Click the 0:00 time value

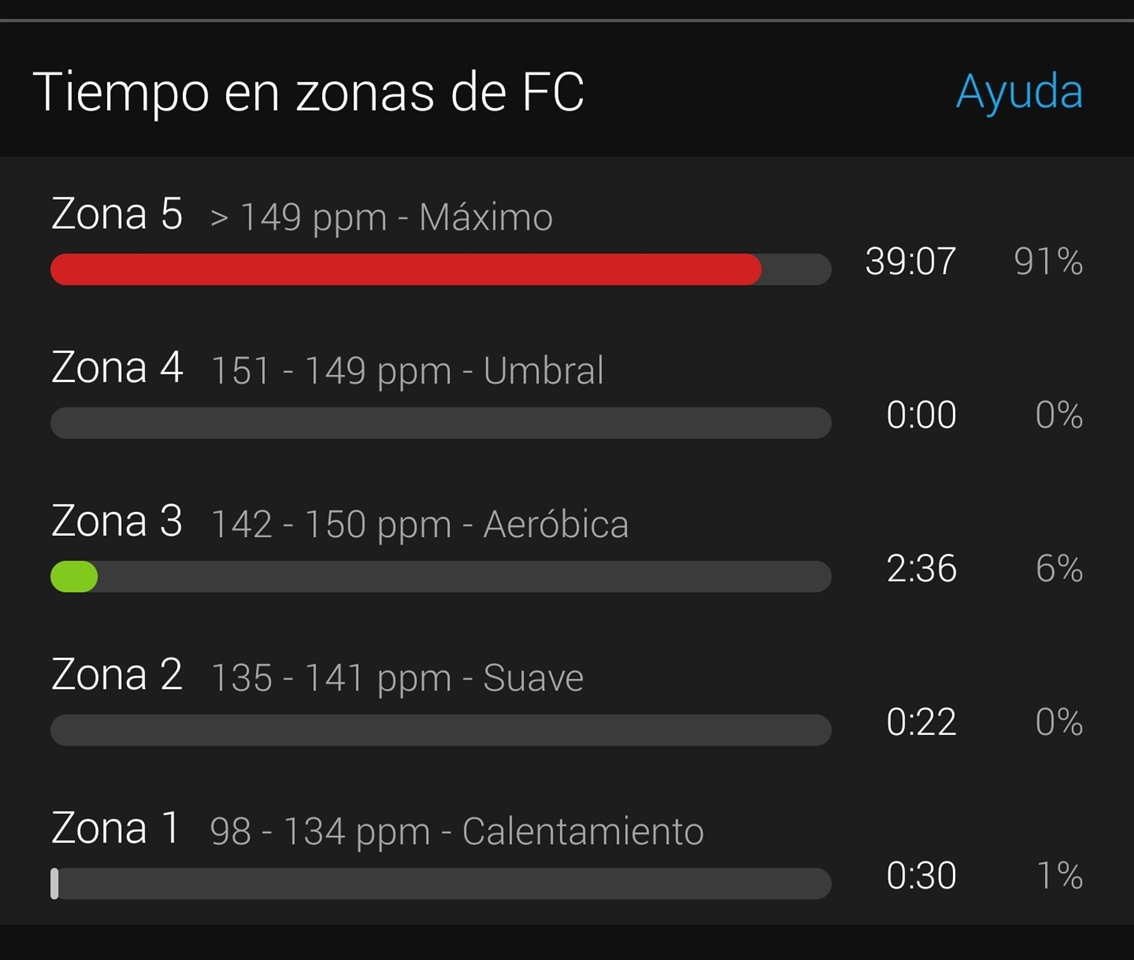tap(921, 415)
